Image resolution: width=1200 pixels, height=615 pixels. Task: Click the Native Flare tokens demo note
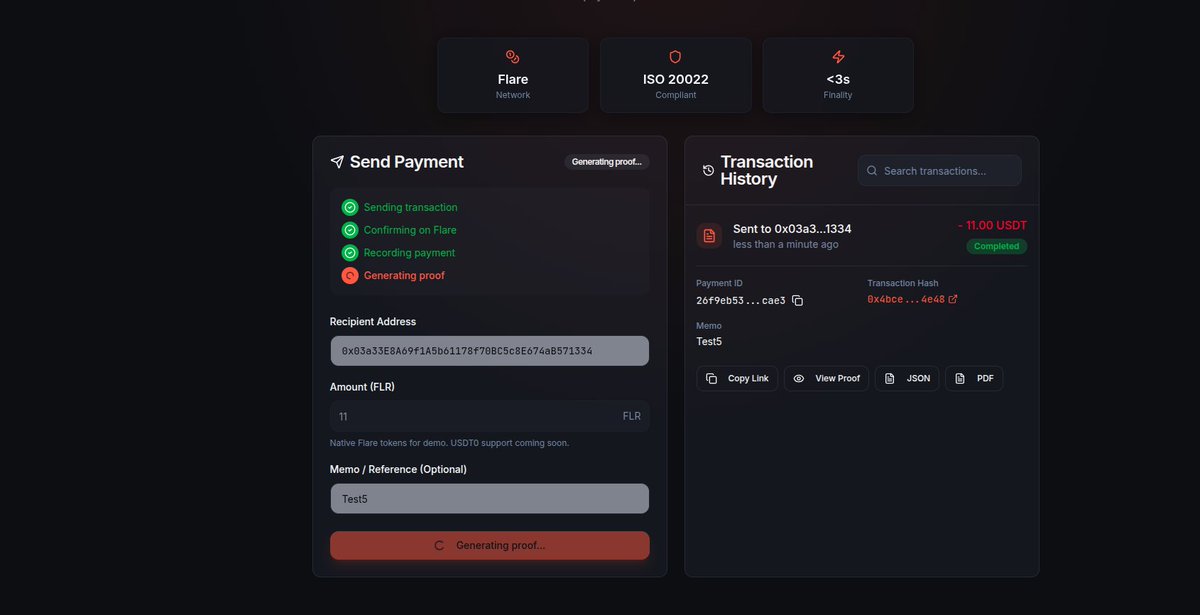[x=449, y=443]
